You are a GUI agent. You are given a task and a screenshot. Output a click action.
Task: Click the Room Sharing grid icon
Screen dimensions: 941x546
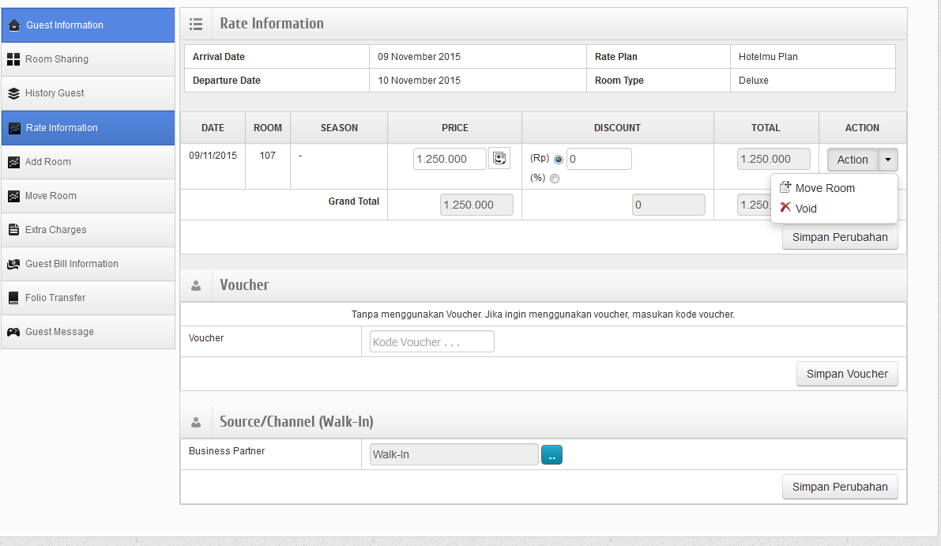(x=14, y=60)
